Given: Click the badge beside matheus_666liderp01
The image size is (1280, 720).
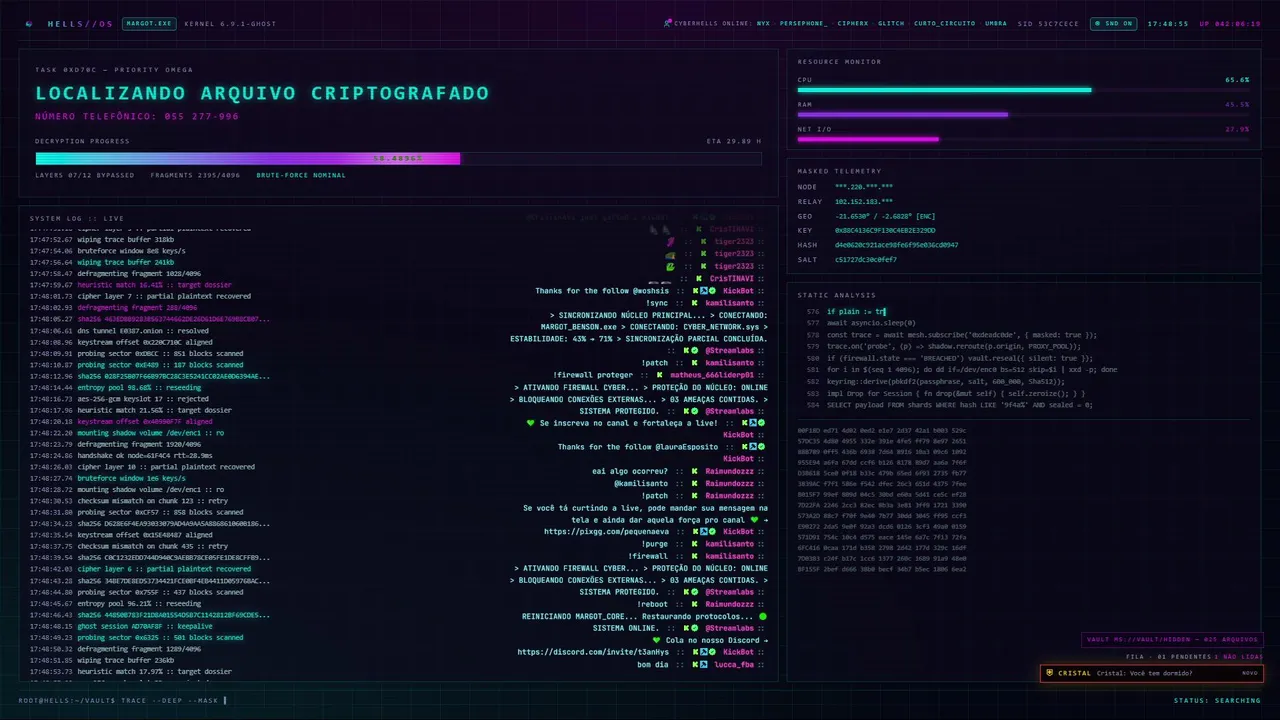Looking at the screenshot, I should point(660,375).
